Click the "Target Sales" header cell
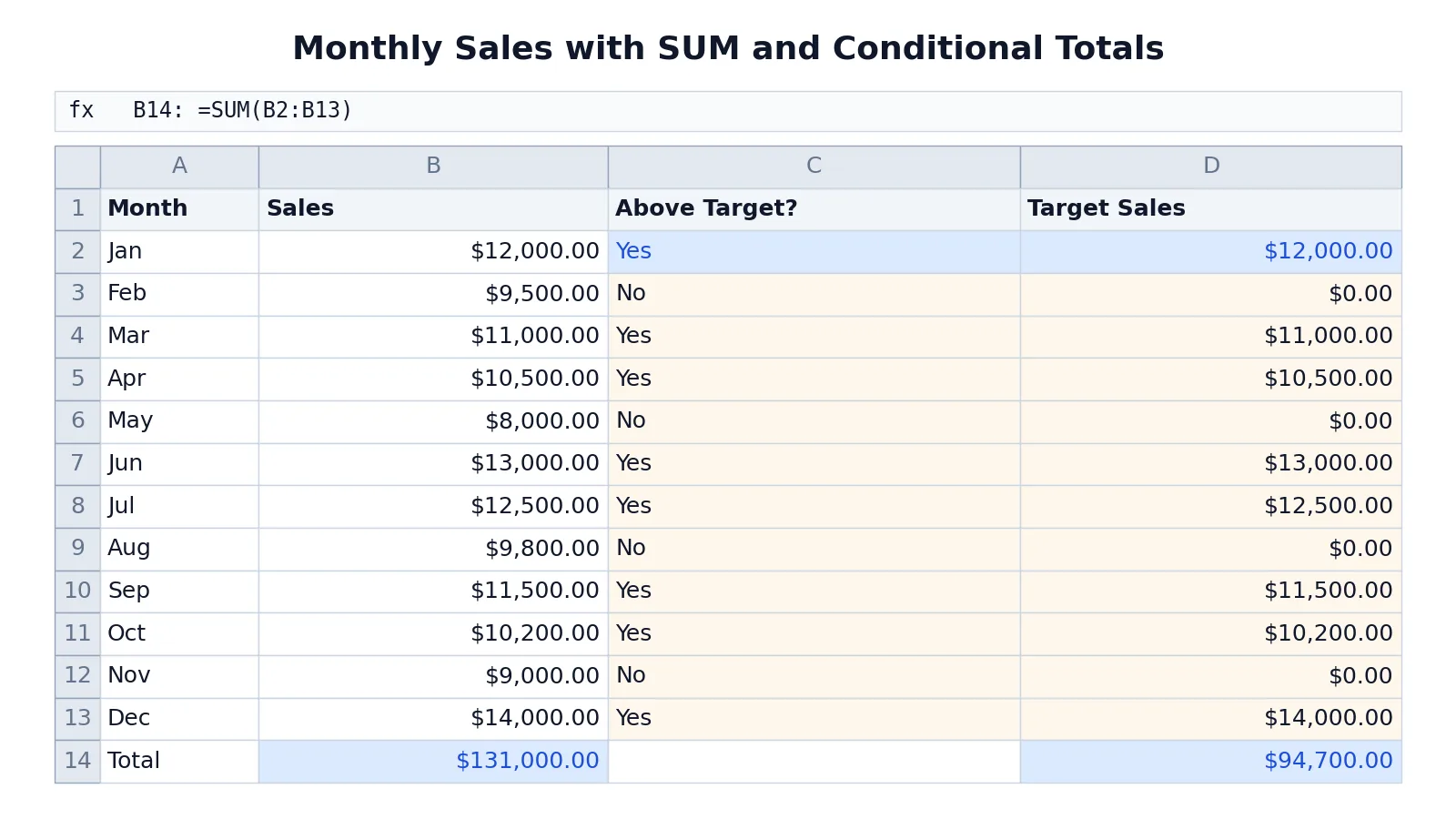The height and width of the screenshot is (819, 1456). click(1210, 209)
